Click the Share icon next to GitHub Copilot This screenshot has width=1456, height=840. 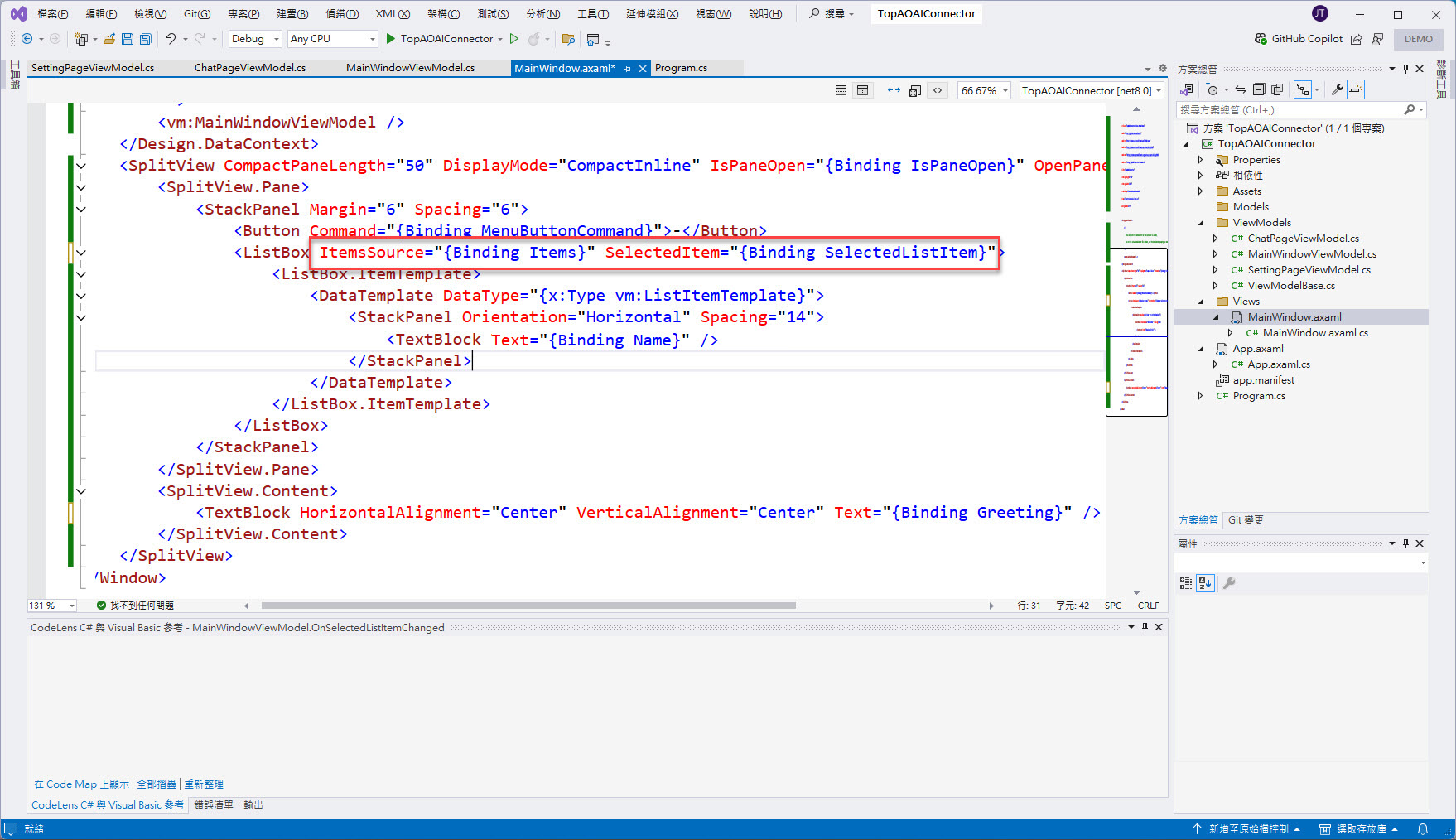coord(1357,39)
